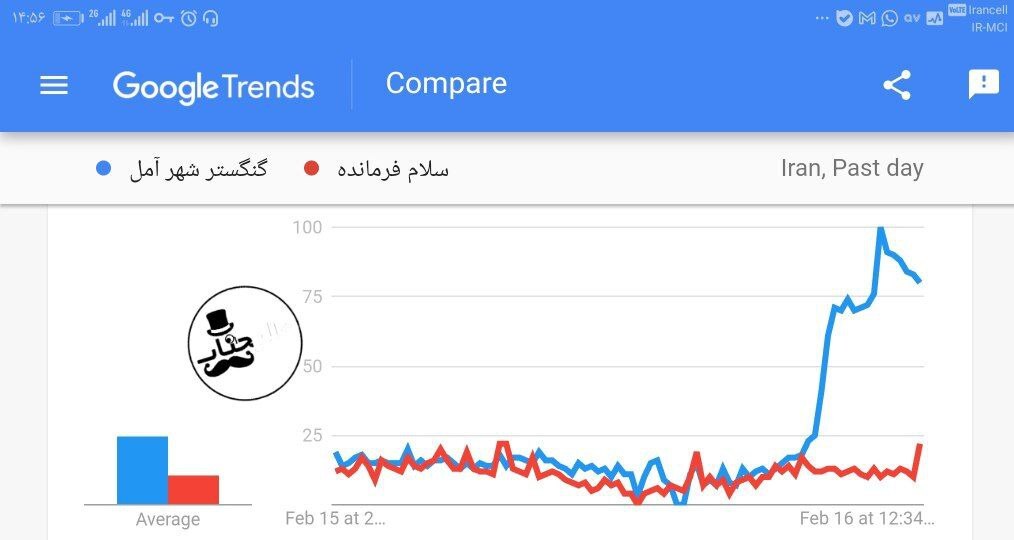Open the send feedback icon
The image size is (1014, 540).
[983, 85]
